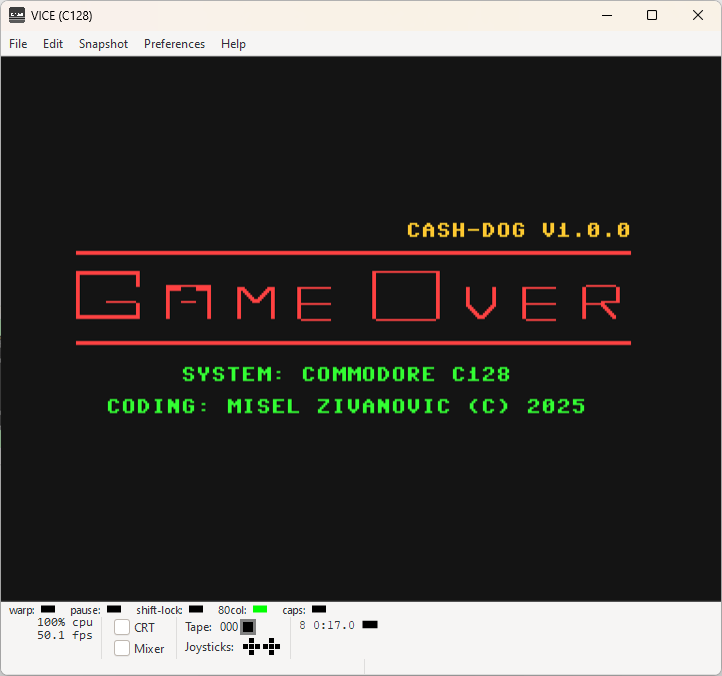Click the pause status LED indicator

(x=114, y=609)
